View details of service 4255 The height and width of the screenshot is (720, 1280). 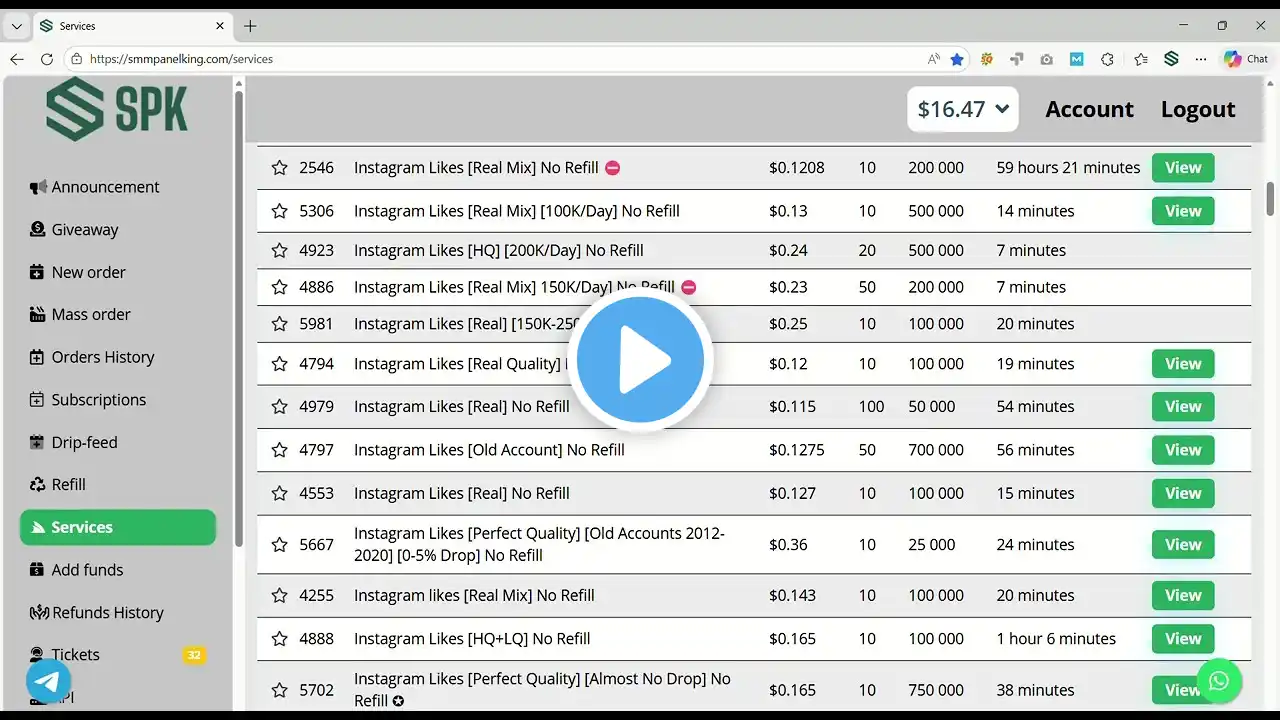[1183, 596]
